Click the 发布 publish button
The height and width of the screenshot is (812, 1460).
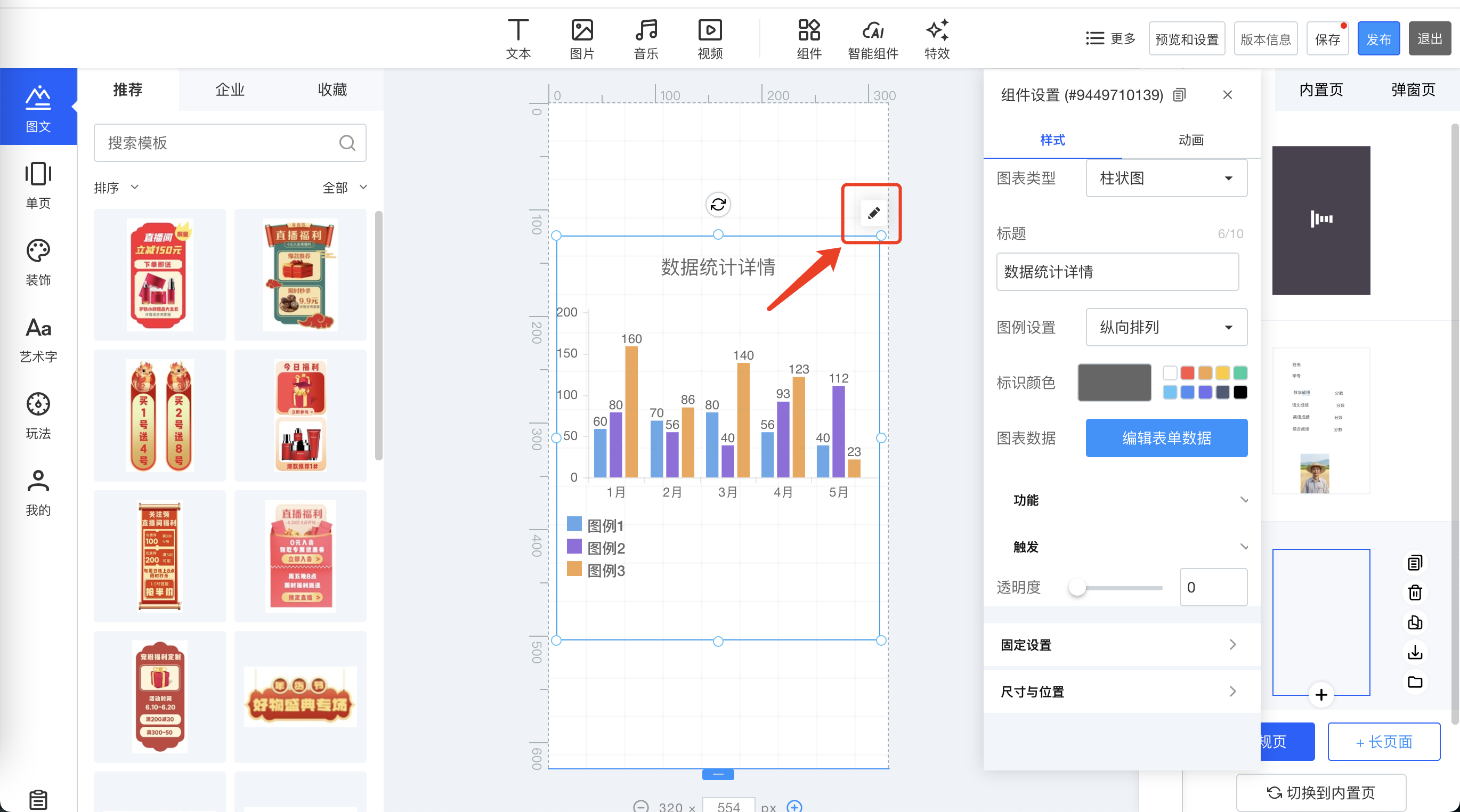click(1378, 39)
